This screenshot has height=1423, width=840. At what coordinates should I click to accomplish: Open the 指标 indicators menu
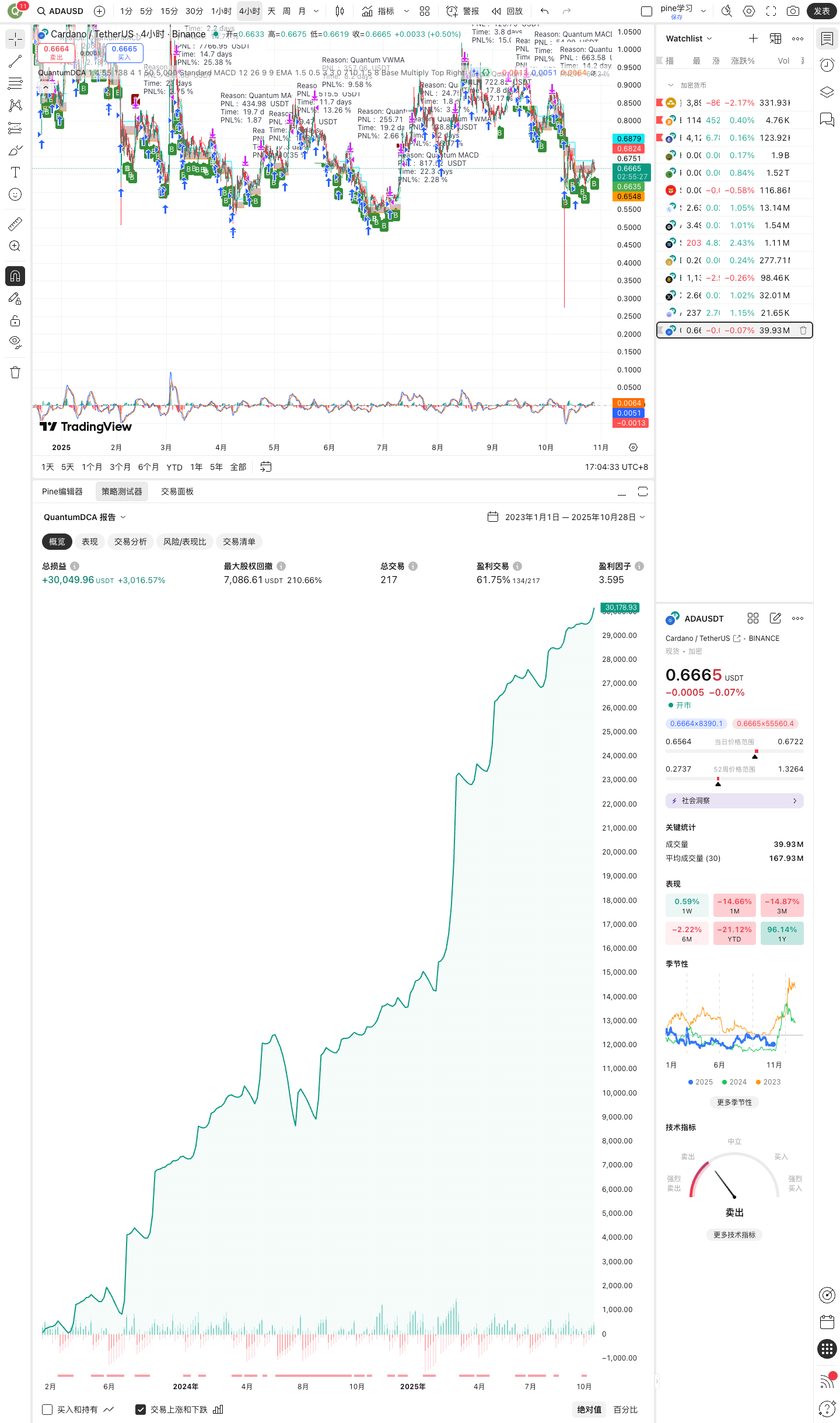coord(378,11)
